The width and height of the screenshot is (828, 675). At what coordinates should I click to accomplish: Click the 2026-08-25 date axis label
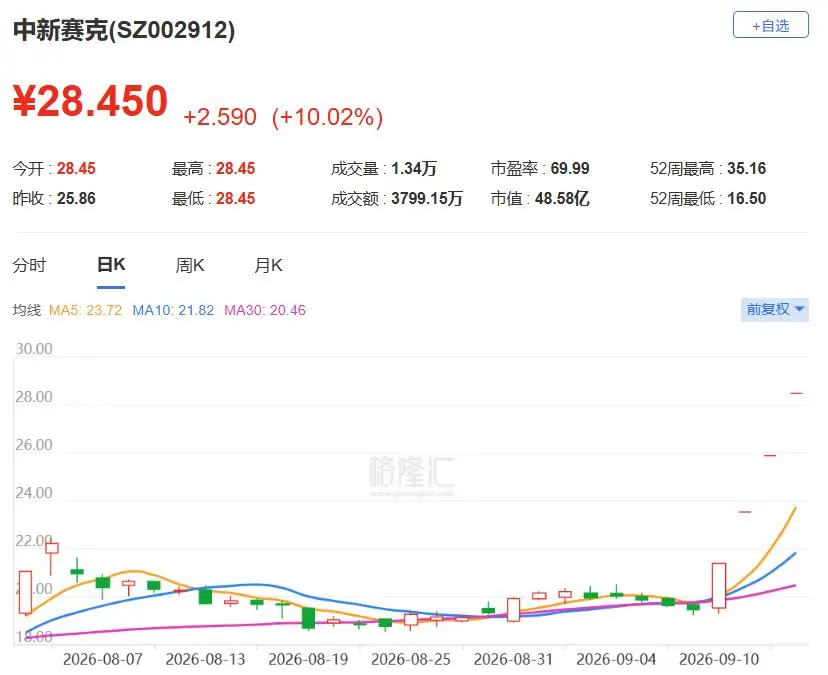[411, 659]
